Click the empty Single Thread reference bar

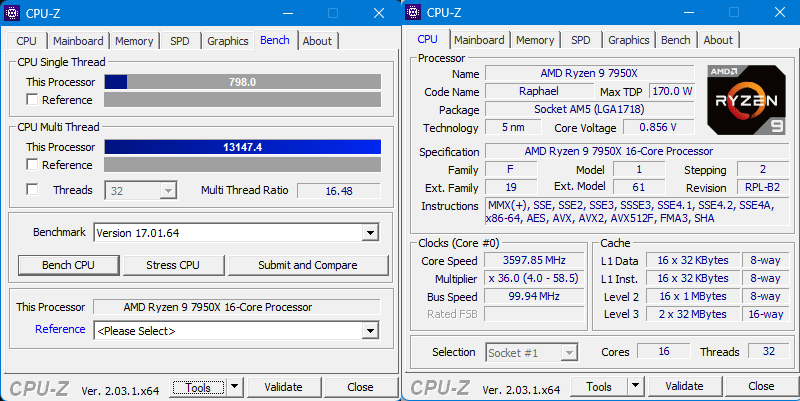(242, 99)
